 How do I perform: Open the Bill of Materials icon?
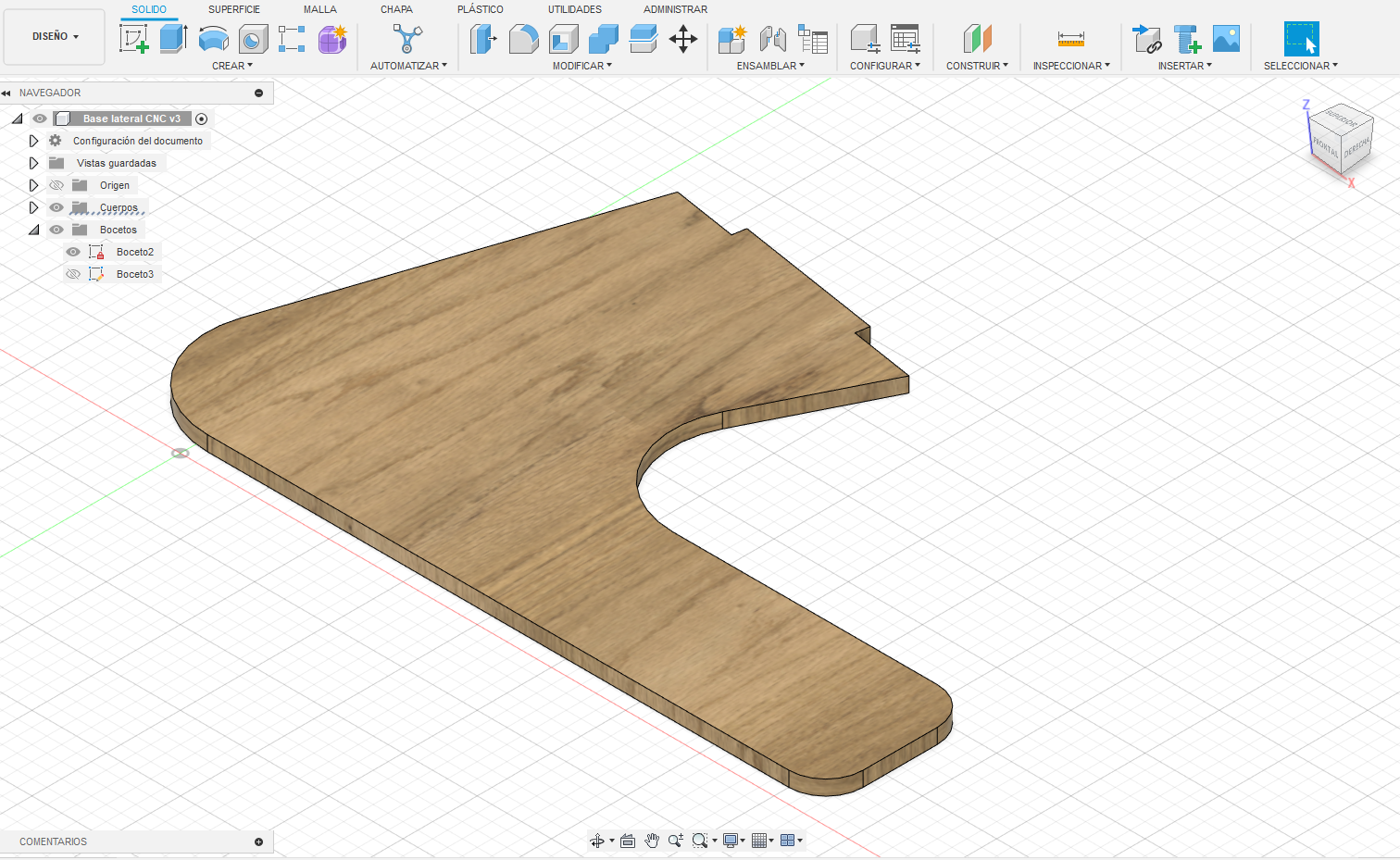813,39
